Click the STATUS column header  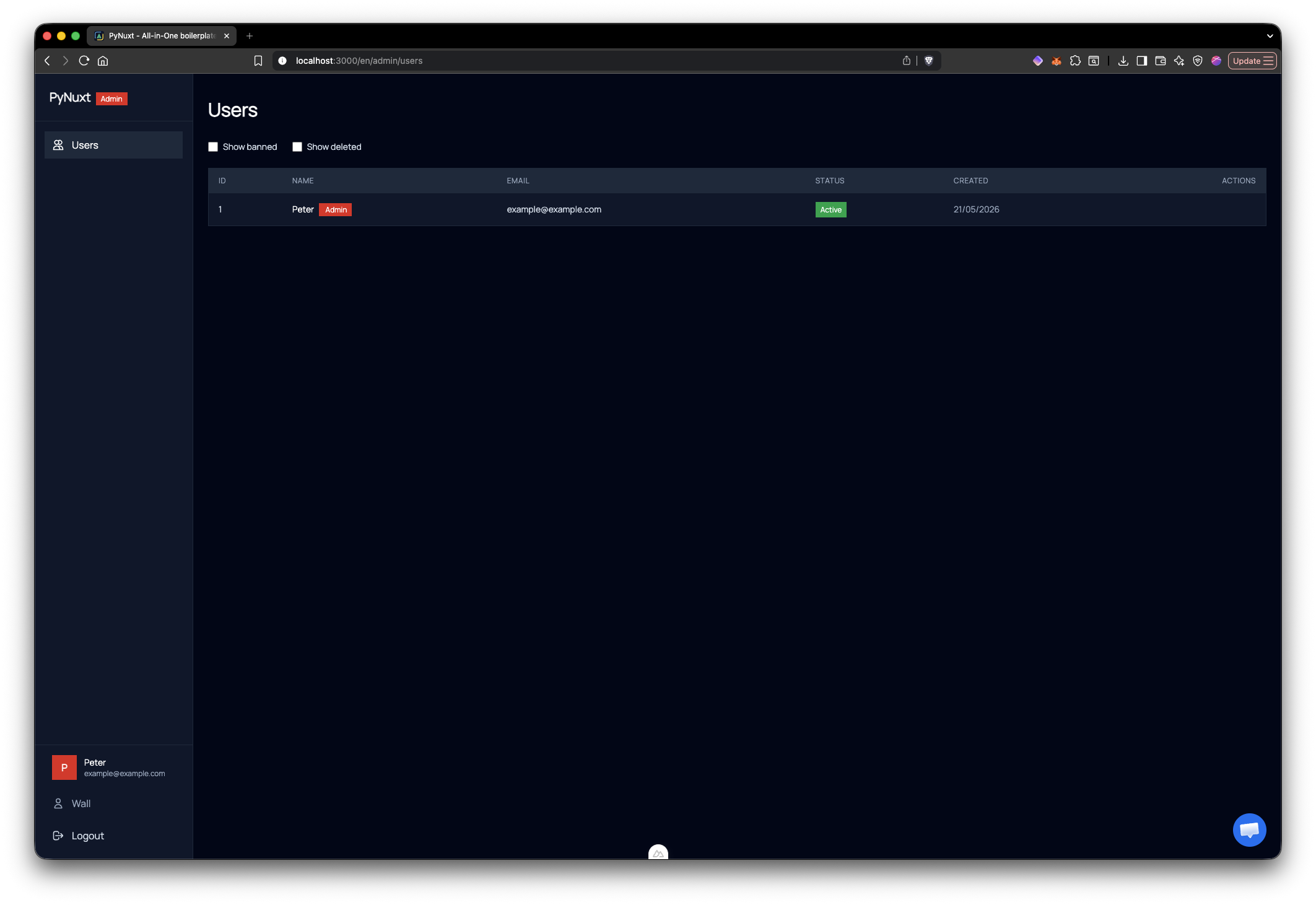pyautogui.click(x=830, y=181)
